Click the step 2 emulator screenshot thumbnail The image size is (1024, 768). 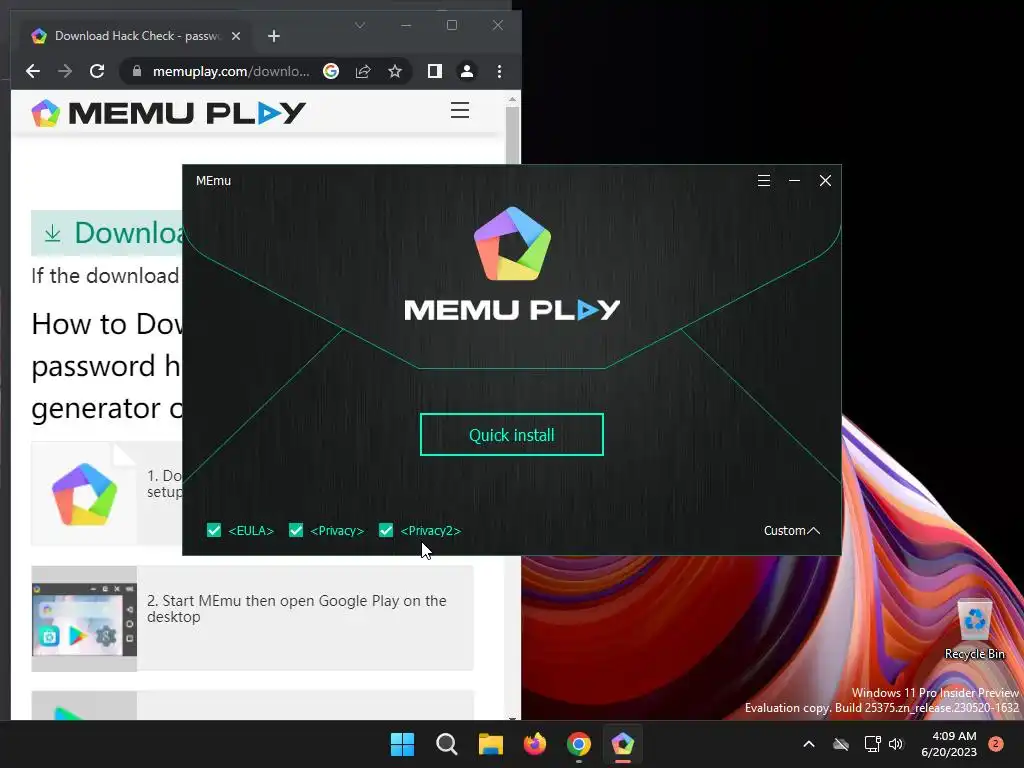(84, 618)
